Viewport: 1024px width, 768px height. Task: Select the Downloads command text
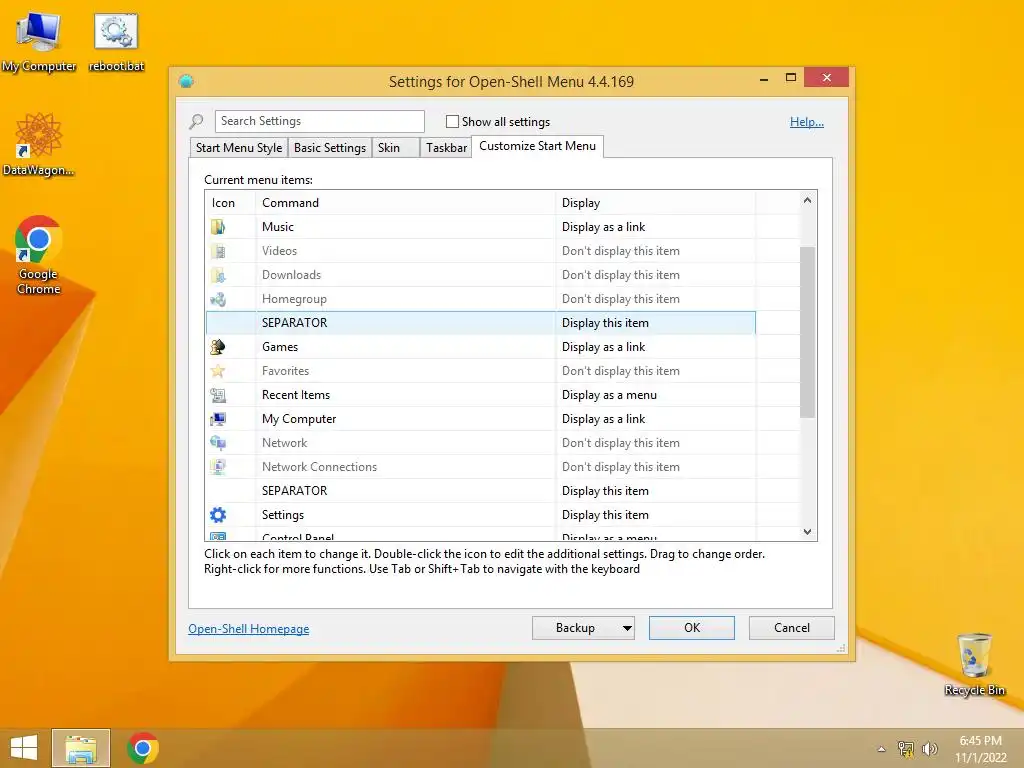(291, 275)
